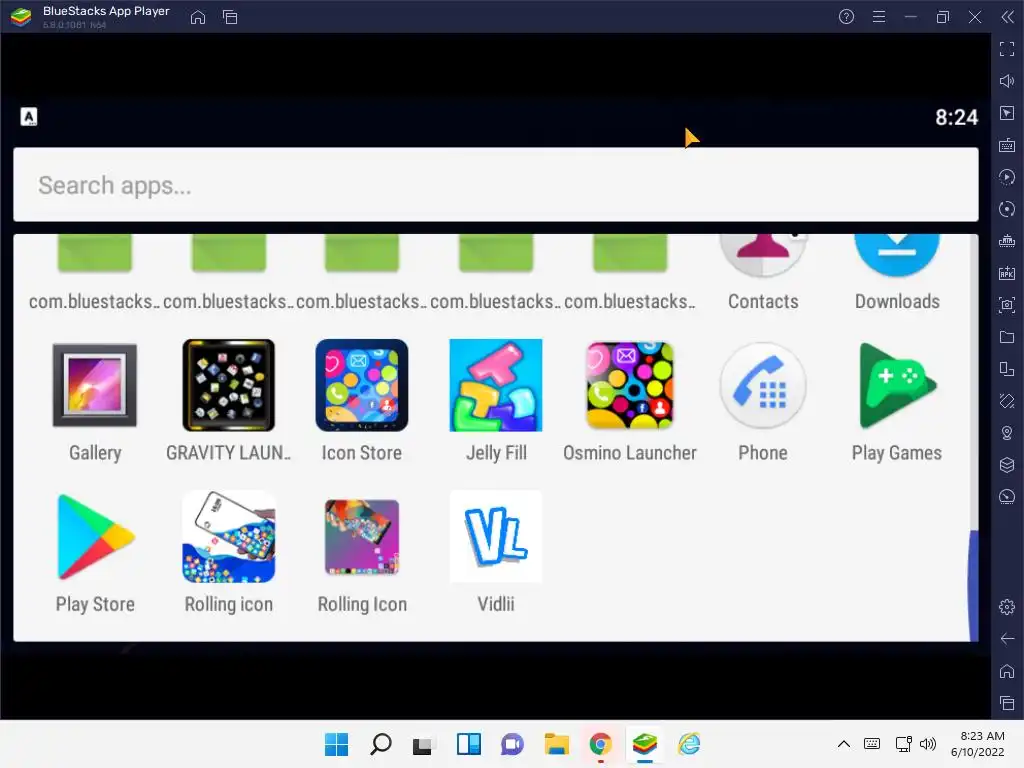Screen dimensions: 1024x768
Task: Launch the Vidlii app
Action: [496, 537]
